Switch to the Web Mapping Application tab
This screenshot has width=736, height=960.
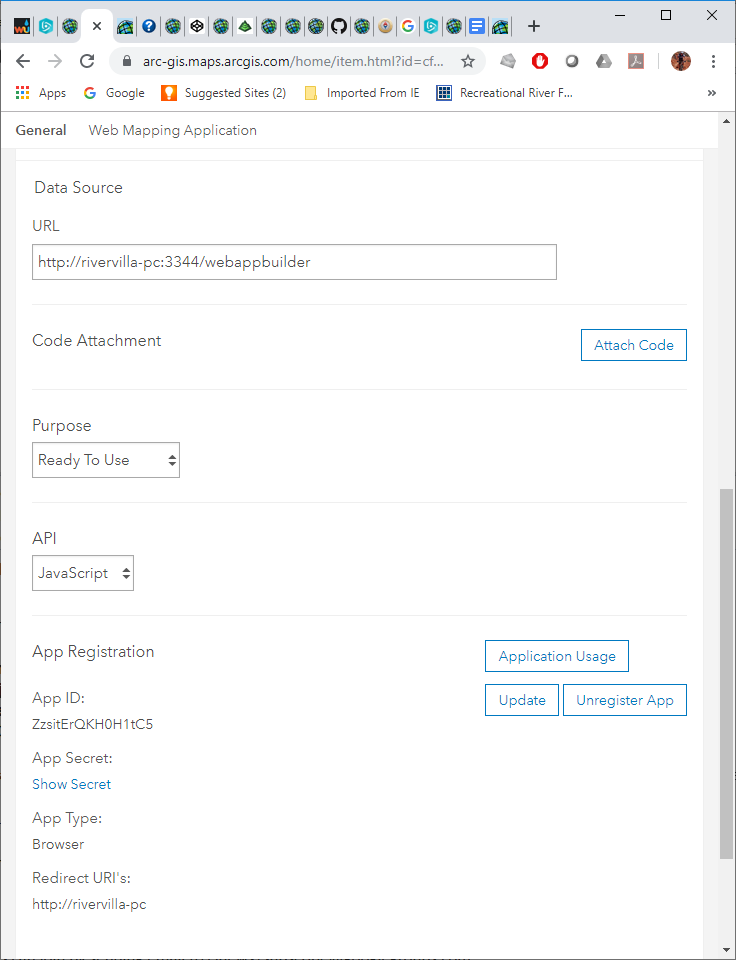pyautogui.click(x=171, y=130)
